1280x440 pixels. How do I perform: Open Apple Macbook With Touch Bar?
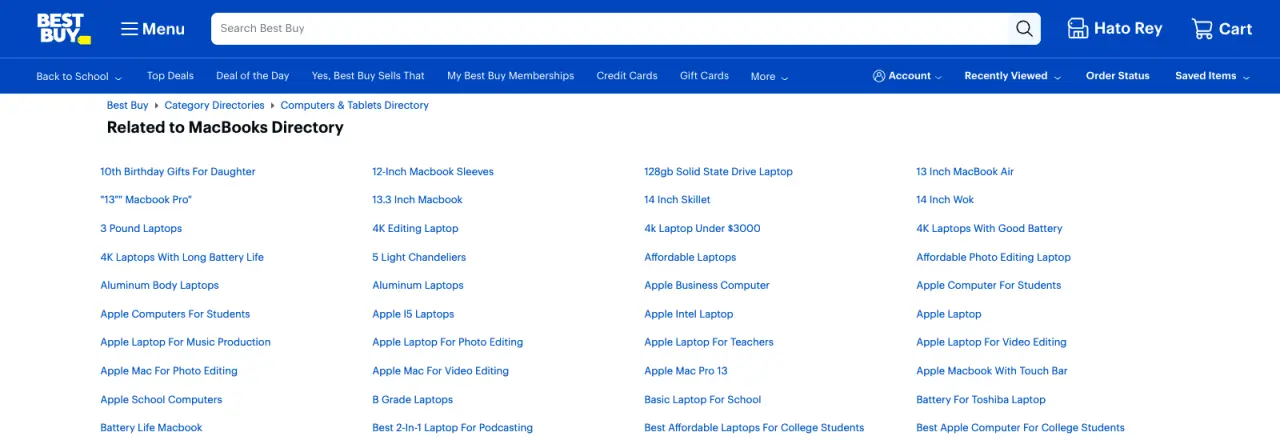pyautogui.click(x=992, y=372)
